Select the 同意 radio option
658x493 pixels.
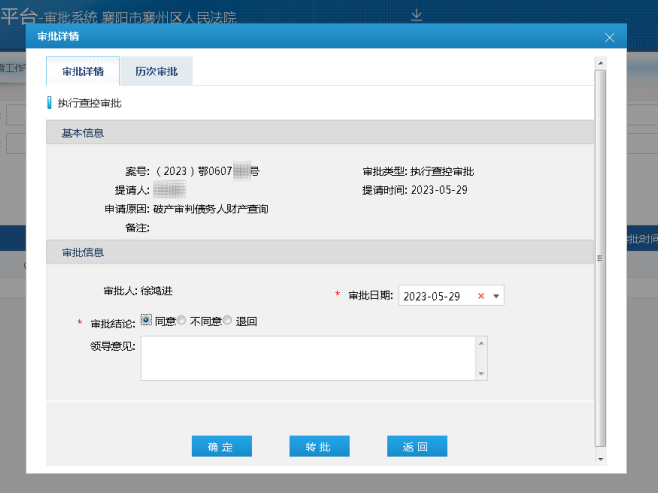(x=146, y=321)
